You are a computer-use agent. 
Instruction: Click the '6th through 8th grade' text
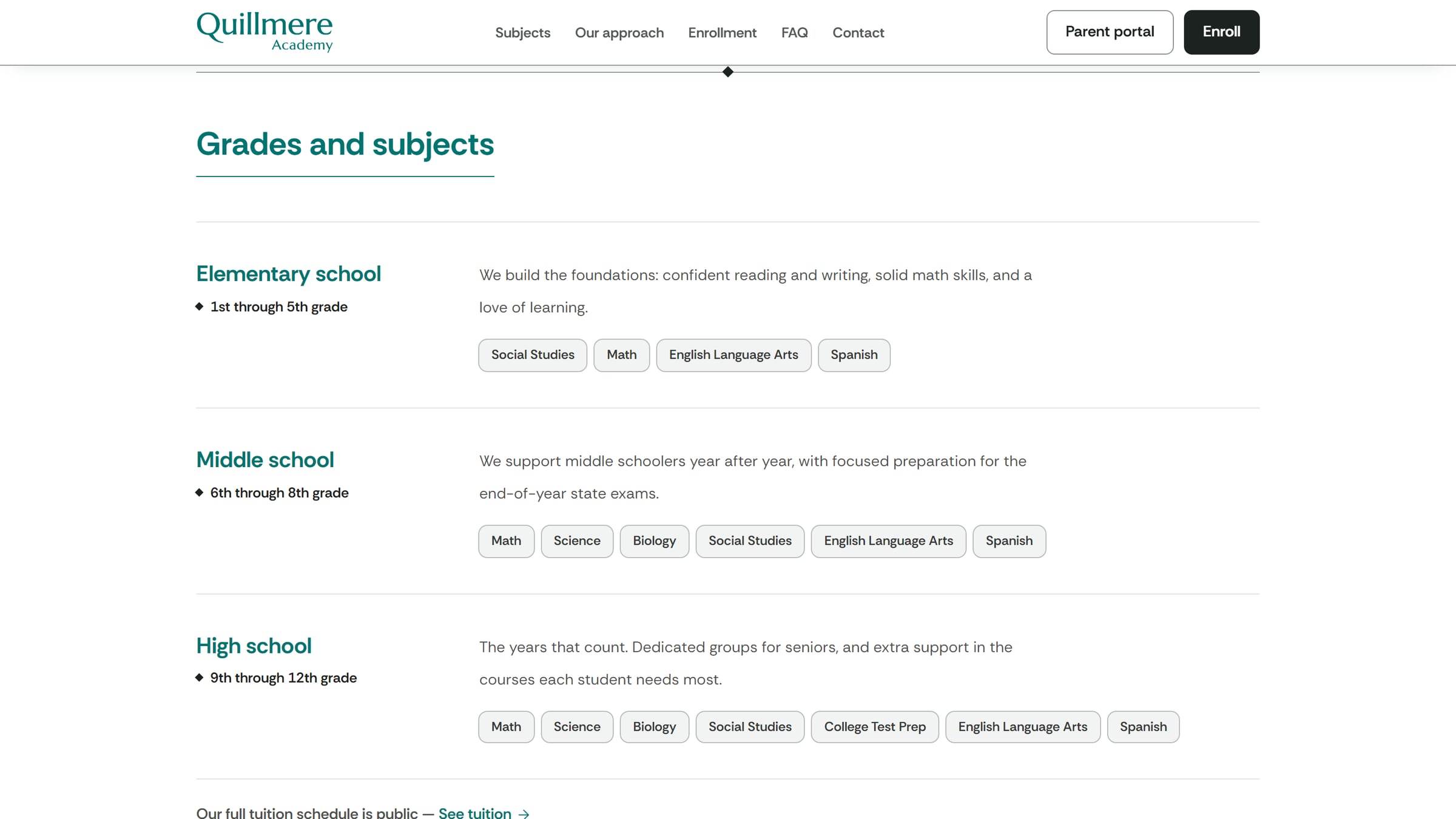[x=280, y=493]
